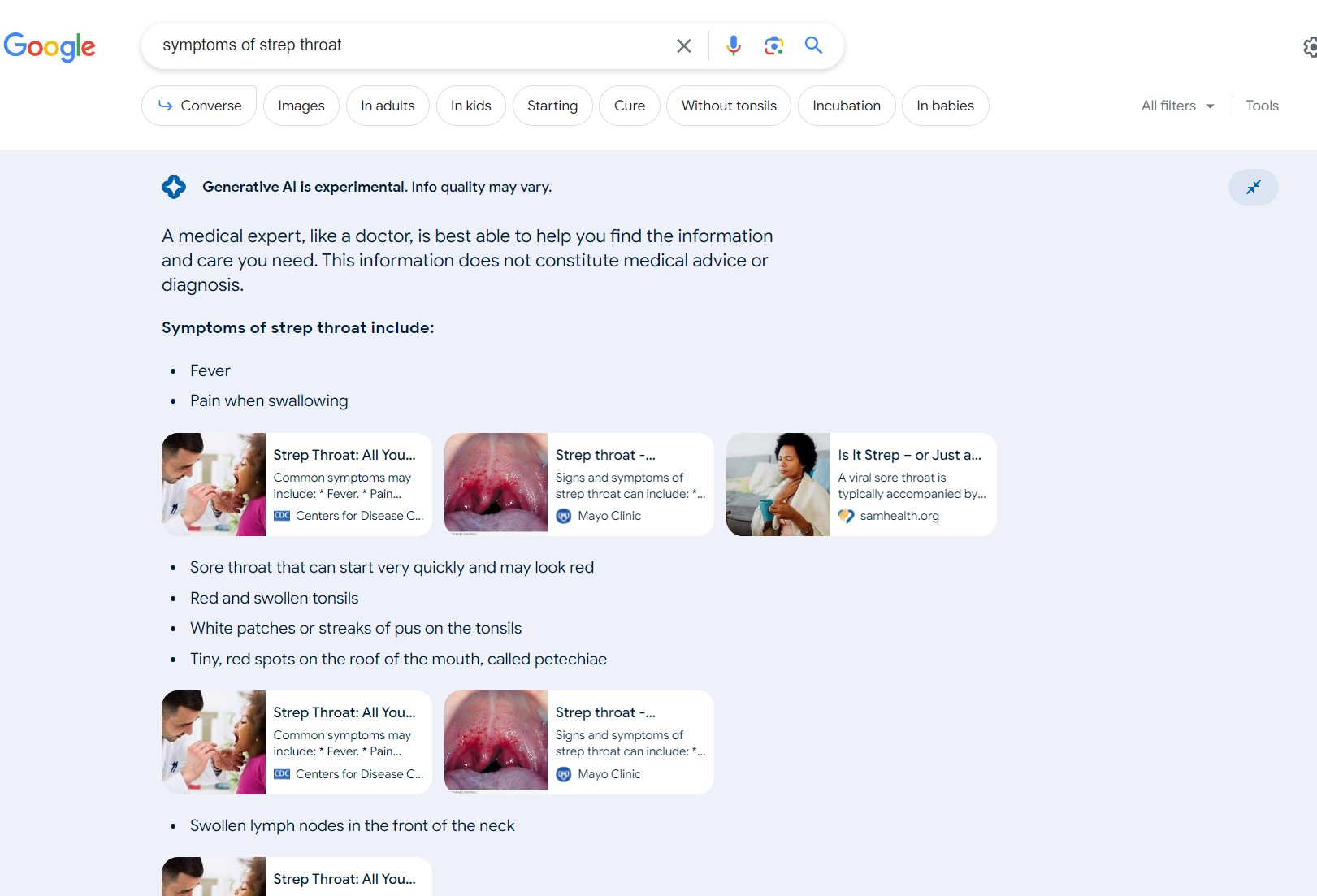Select the In babies filter chip
1317x896 pixels.
click(945, 106)
